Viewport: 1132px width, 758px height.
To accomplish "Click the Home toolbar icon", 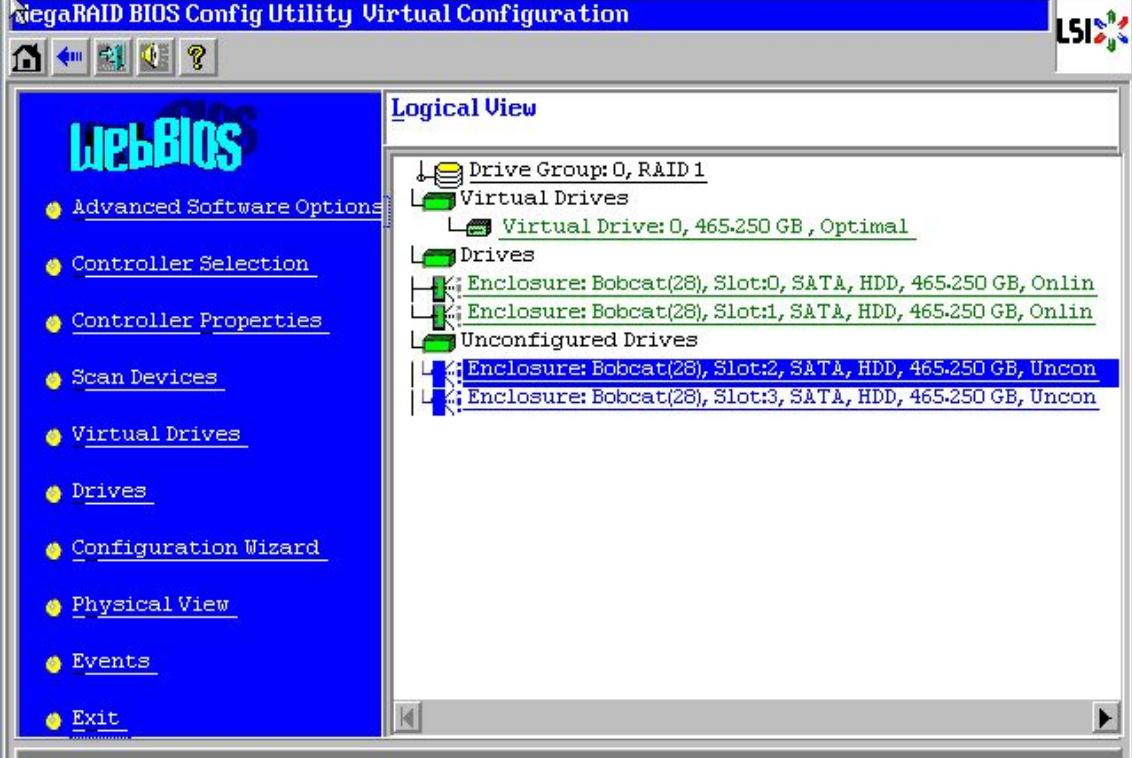I will click(x=27, y=57).
